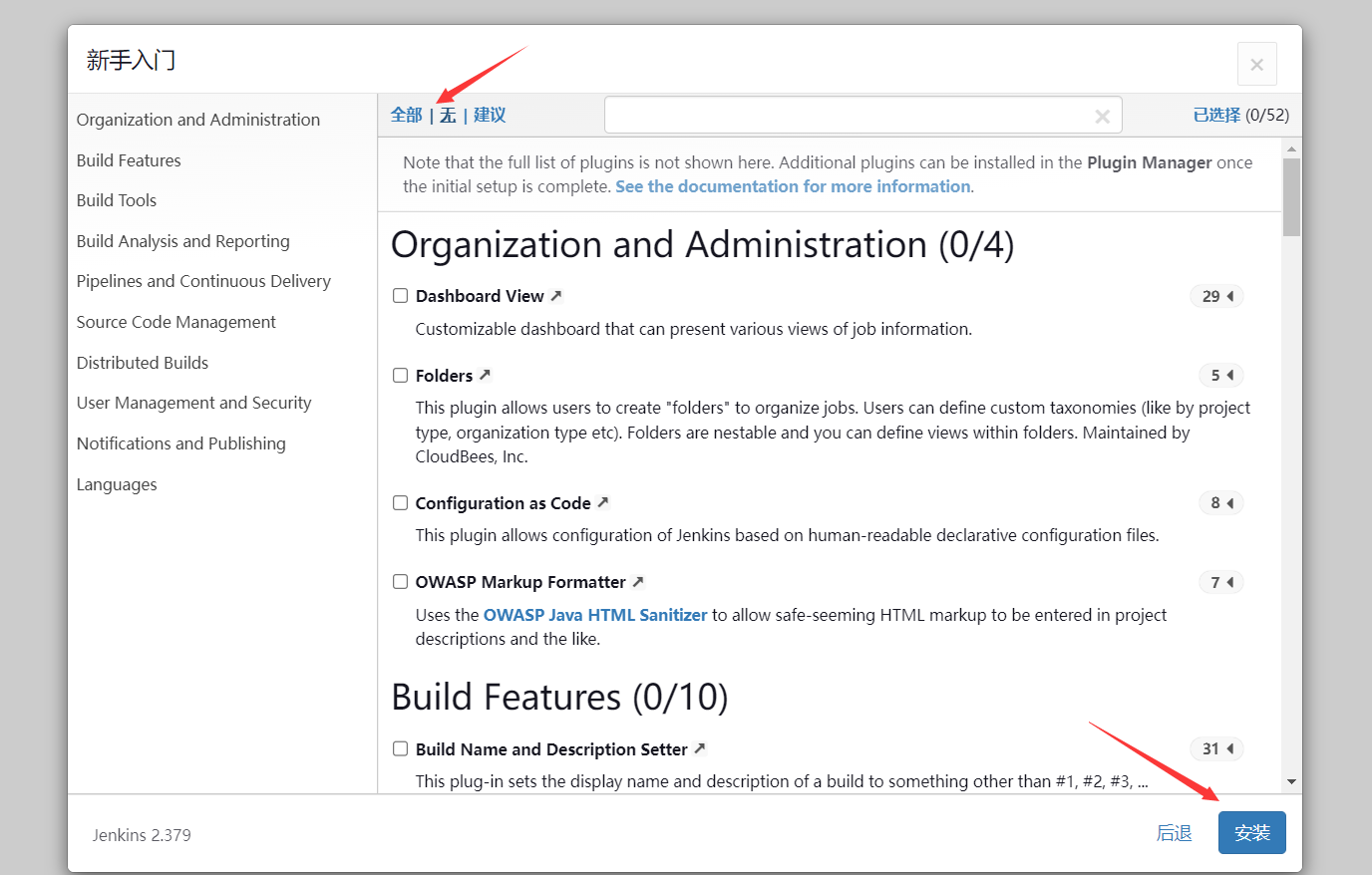Expand Build Name Setter dependencies badge 31
The image size is (1372, 875).
click(x=1216, y=748)
